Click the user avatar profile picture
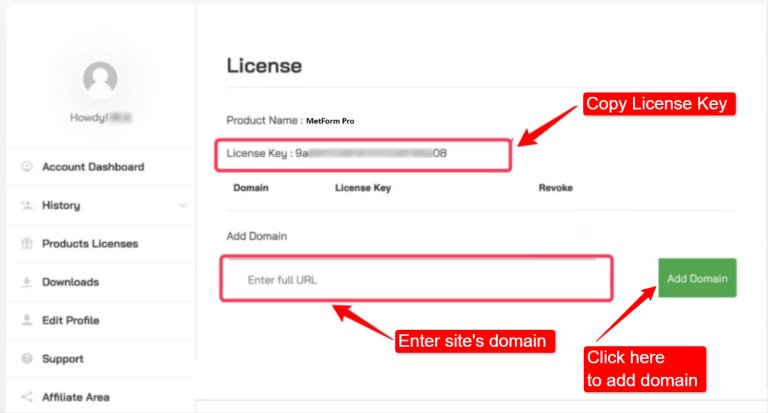This screenshot has width=768, height=413. [x=100, y=78]
